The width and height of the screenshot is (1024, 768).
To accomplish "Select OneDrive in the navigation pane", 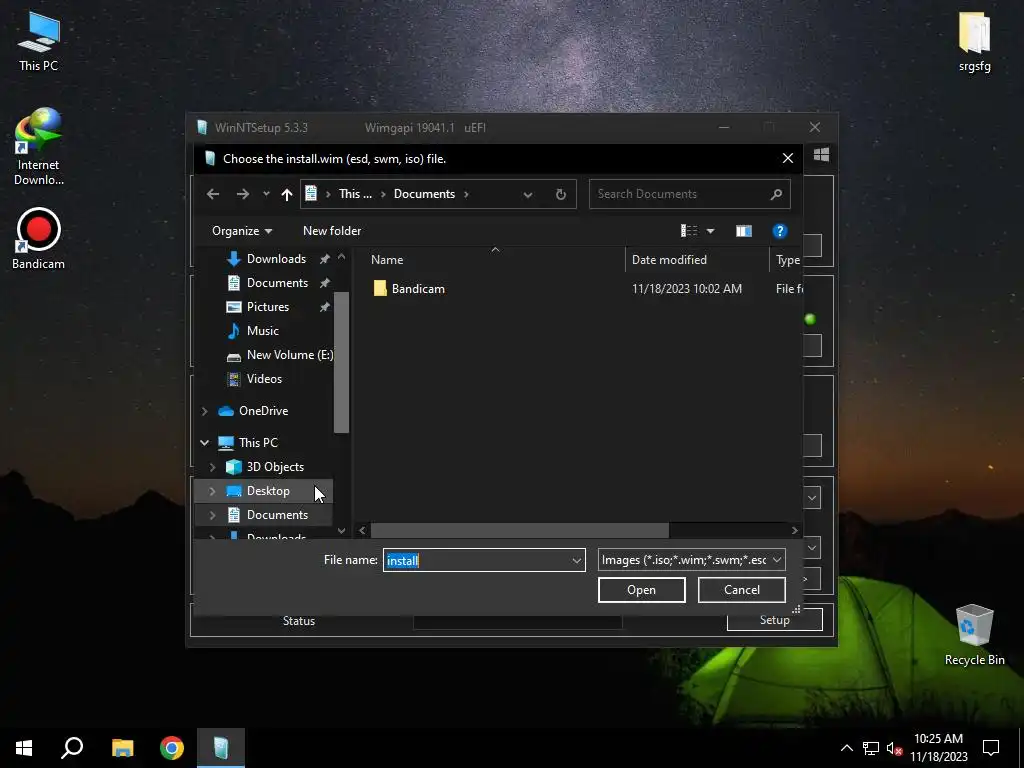I will (263, 411).
